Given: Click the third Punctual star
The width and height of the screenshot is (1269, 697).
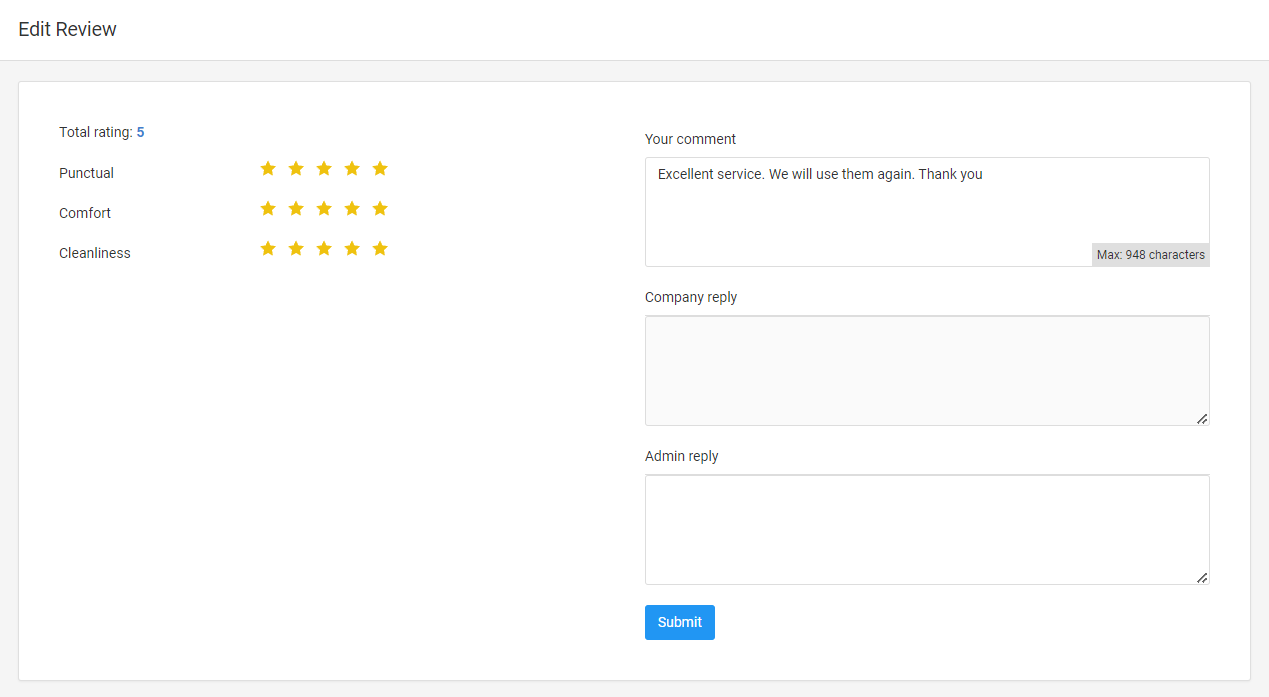Looking at the screenshot, I should coord(324,169).
